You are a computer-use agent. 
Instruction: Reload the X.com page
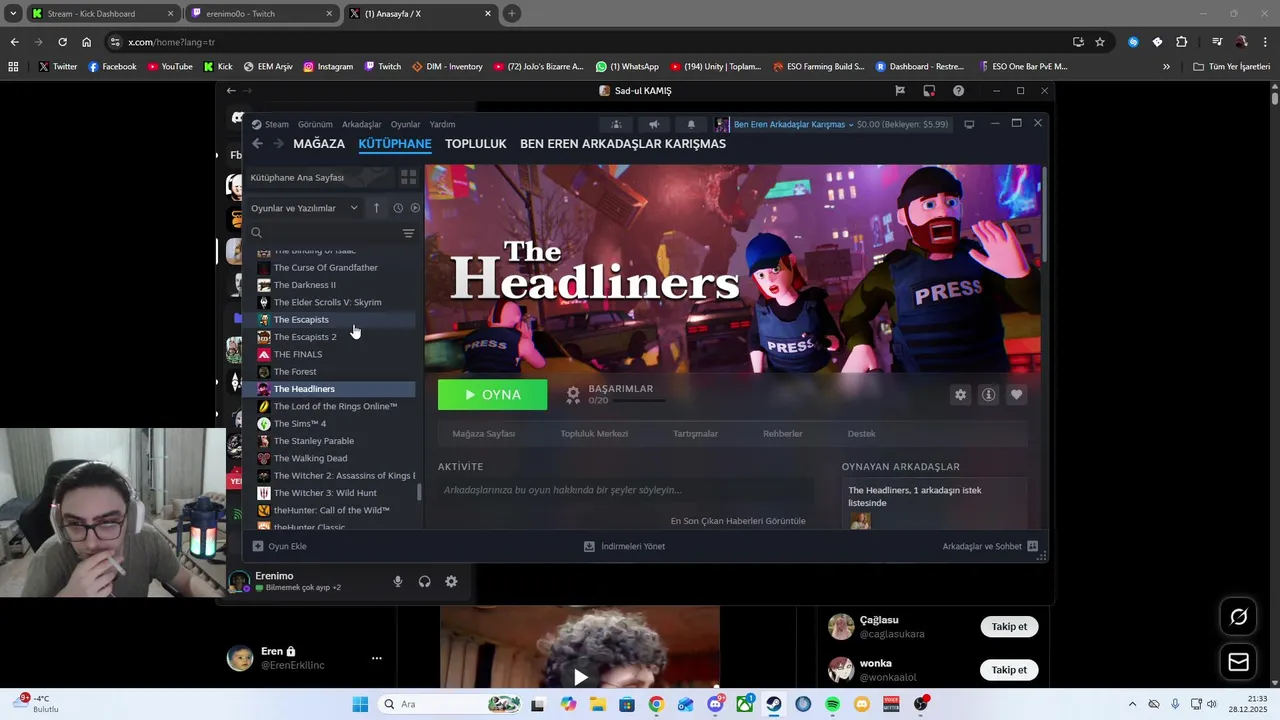click(x=62, y=42)
